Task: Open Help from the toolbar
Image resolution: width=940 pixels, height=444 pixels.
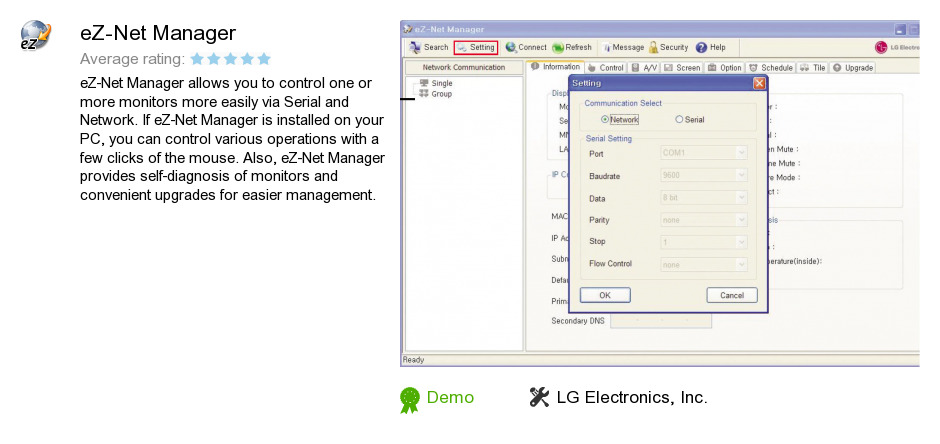Action: [x=710, y=47]
